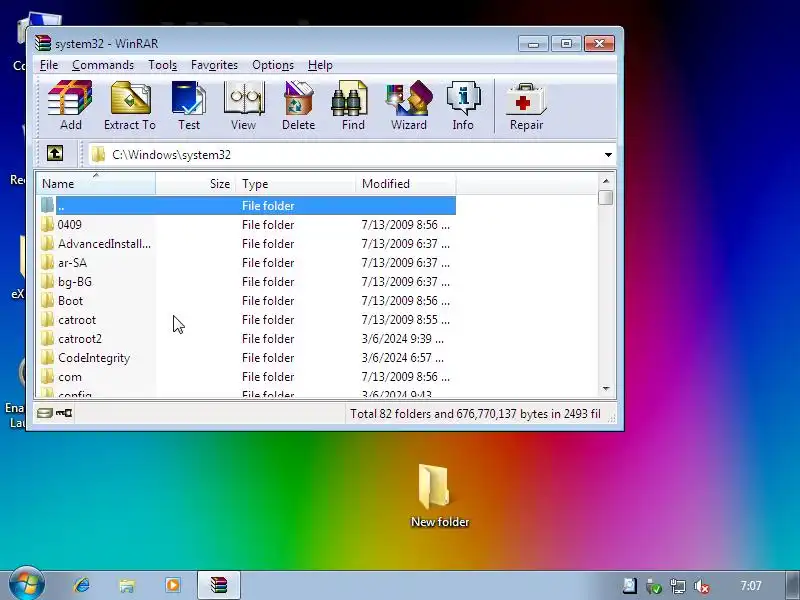
Task: Click the muted volume tray icon
Action: pos(702,586)
